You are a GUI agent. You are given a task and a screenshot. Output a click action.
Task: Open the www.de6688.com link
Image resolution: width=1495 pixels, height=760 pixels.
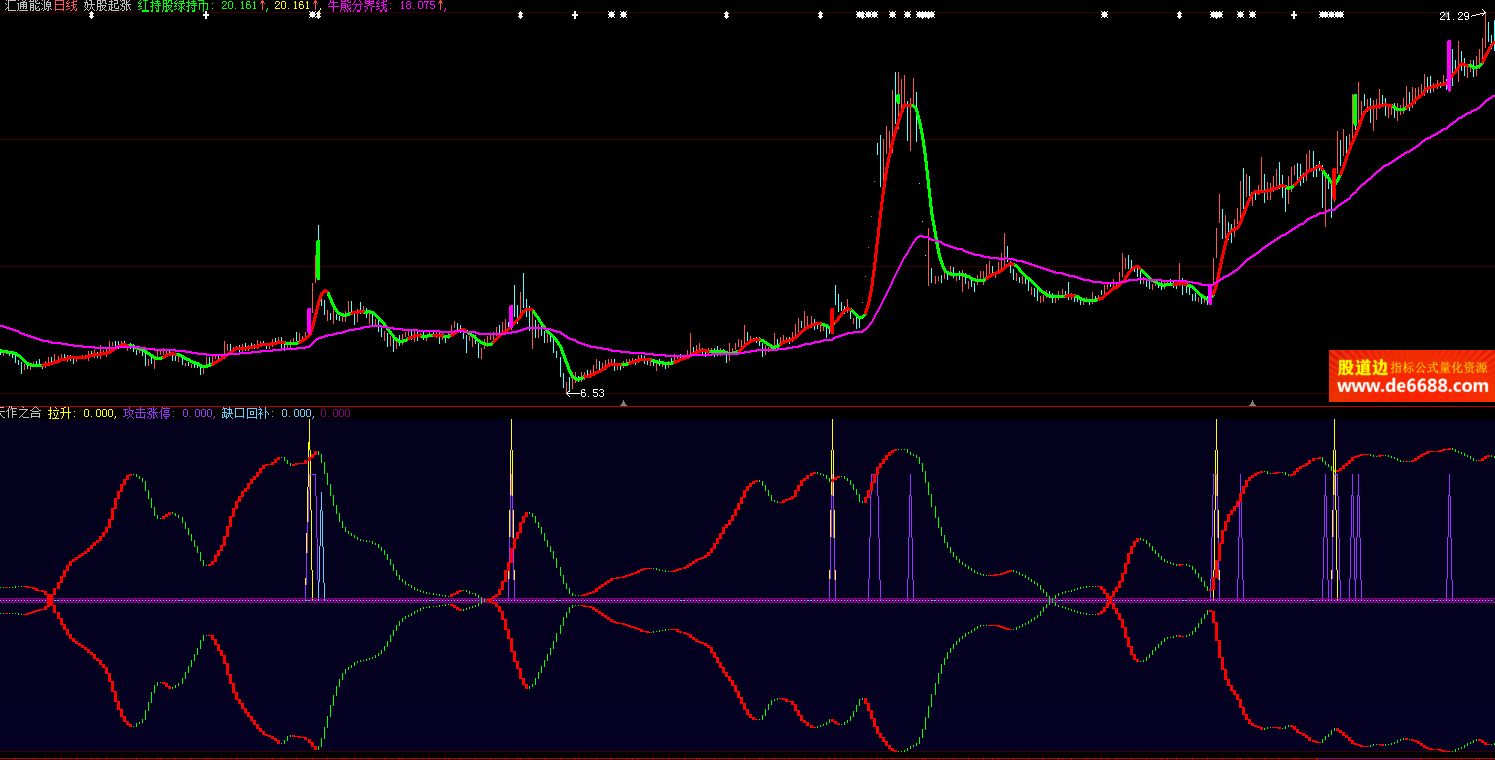(x=1412, y=386)
